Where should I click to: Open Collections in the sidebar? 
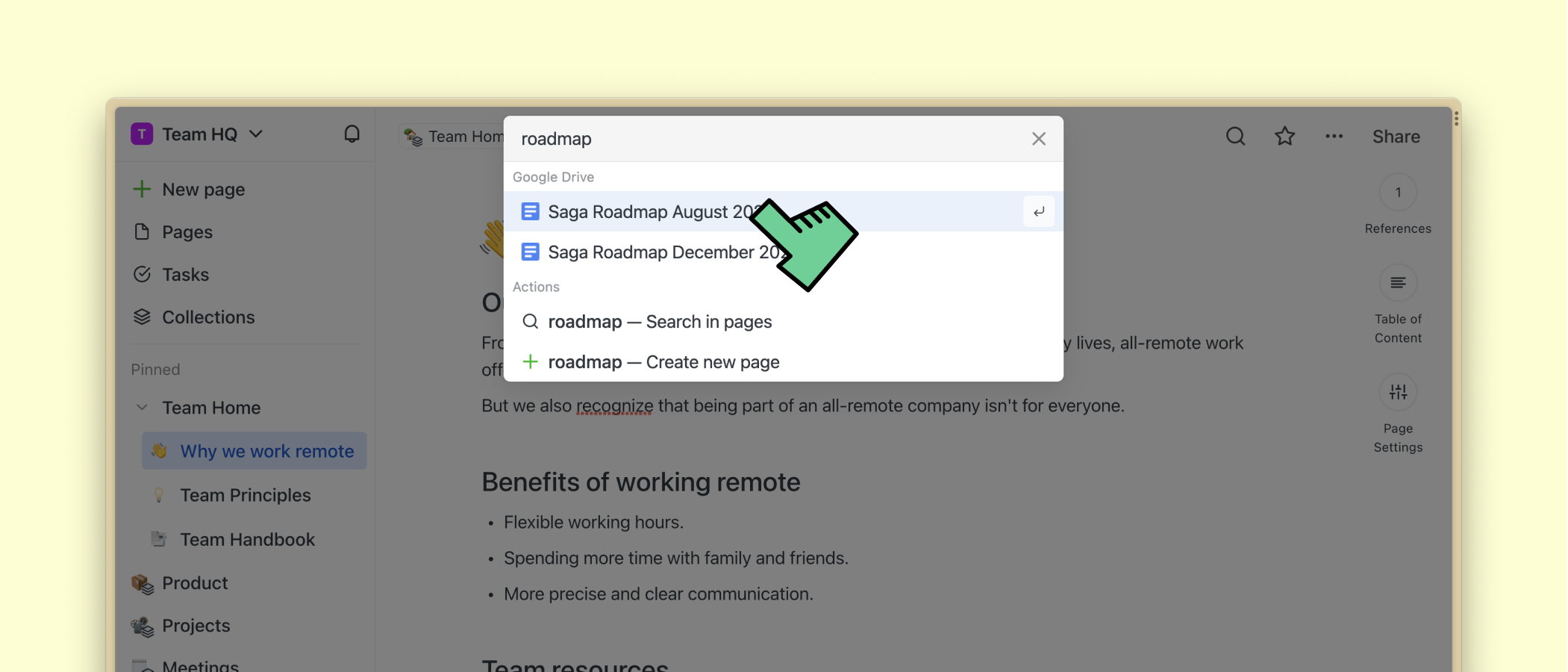tap(208, 317)
